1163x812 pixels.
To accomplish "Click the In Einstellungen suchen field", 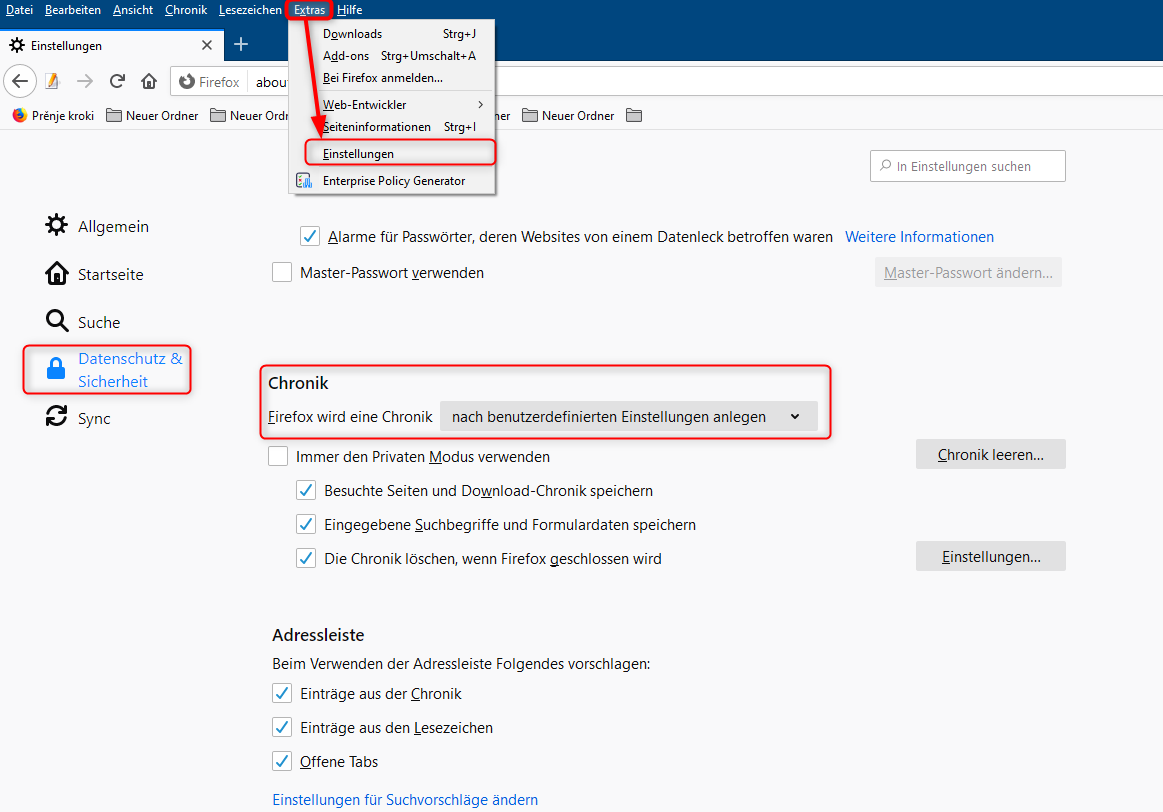I will click(967, 166).
